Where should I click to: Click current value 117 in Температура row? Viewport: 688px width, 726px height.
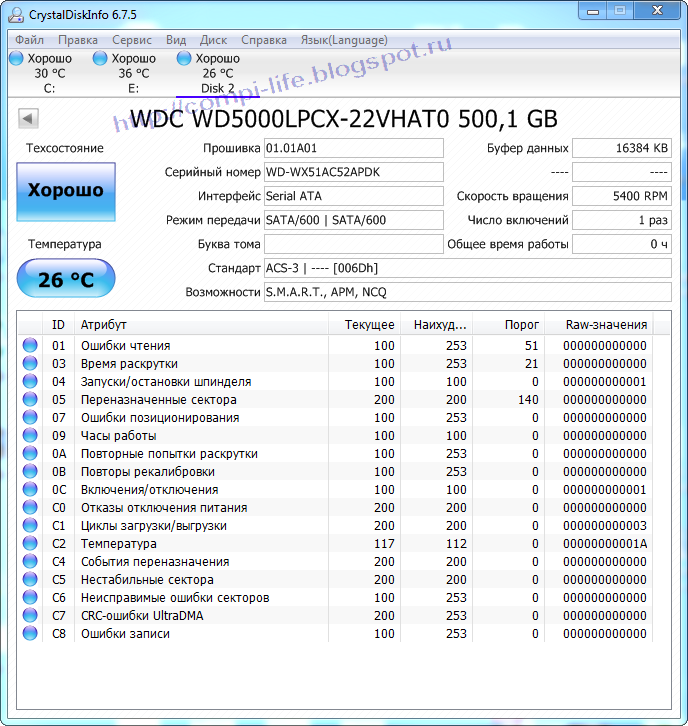[384, 544]
